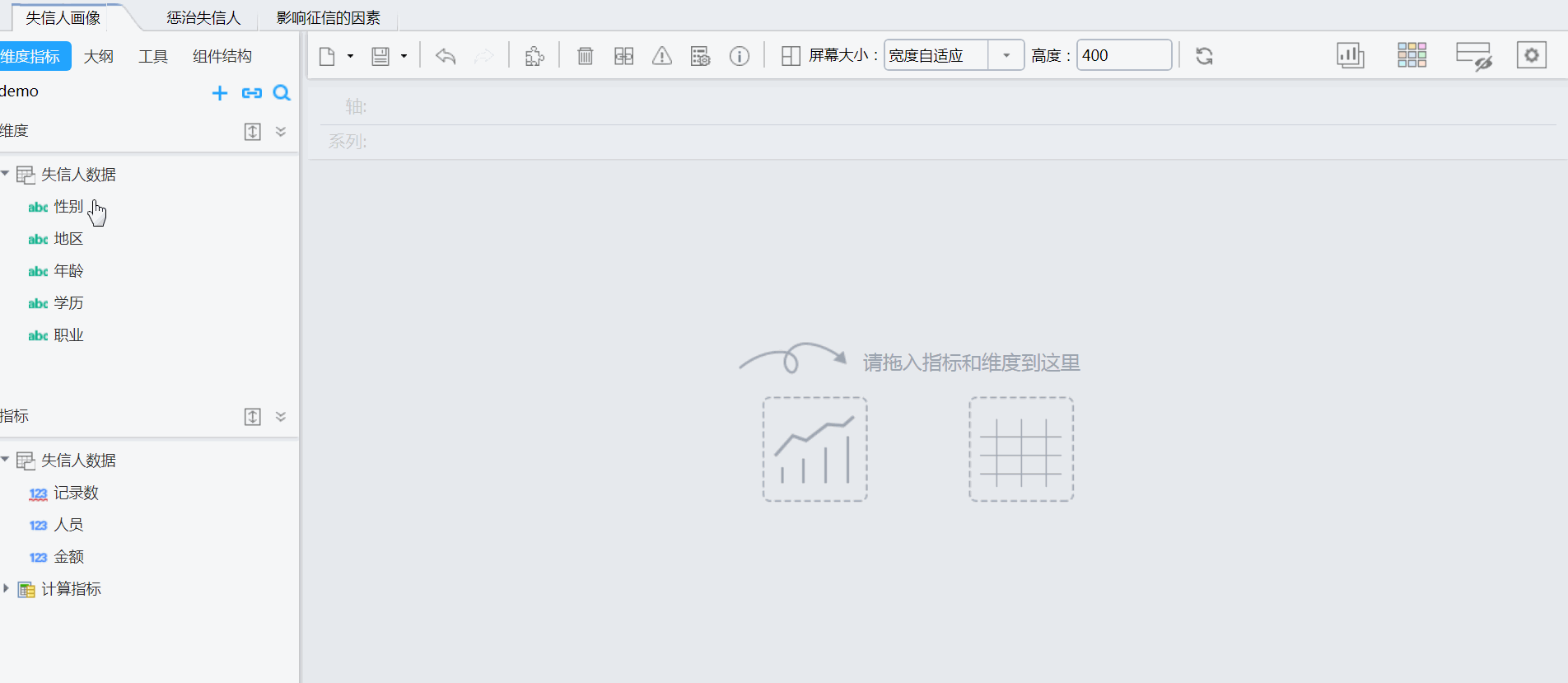Image resolution: width=1568 pixels, height=683 pixels.
Task: Open the 宽度自适应 screen size dropdown
Action: [x=1006, y=56]
